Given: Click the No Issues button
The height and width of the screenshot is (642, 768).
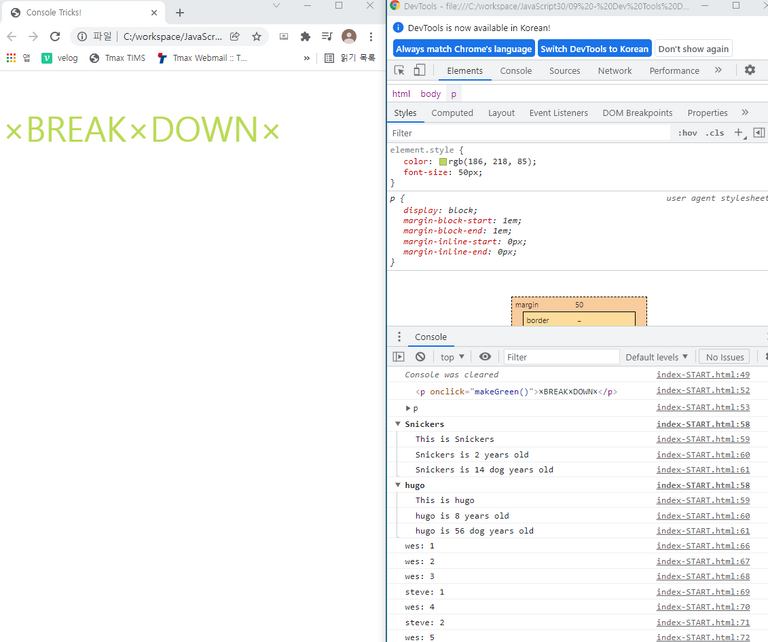Looking at the screenshot, I should (x=724, y=357).
